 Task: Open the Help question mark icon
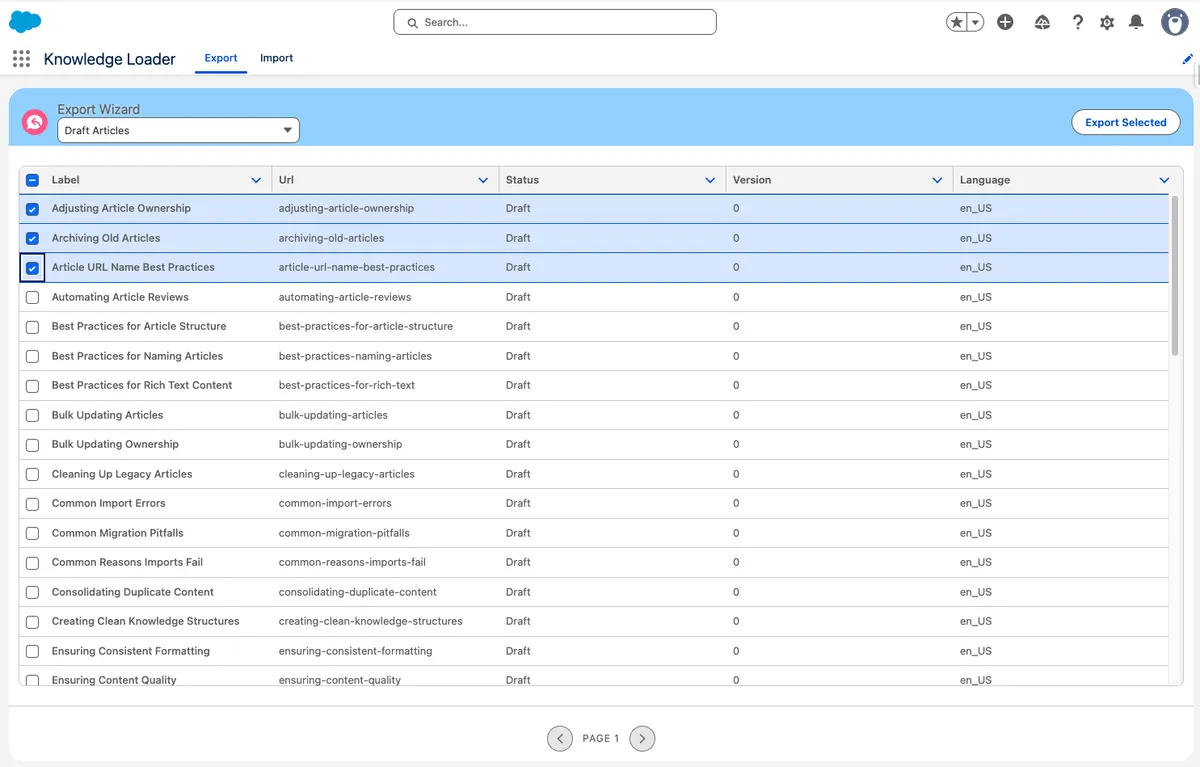pos(1077,22)
